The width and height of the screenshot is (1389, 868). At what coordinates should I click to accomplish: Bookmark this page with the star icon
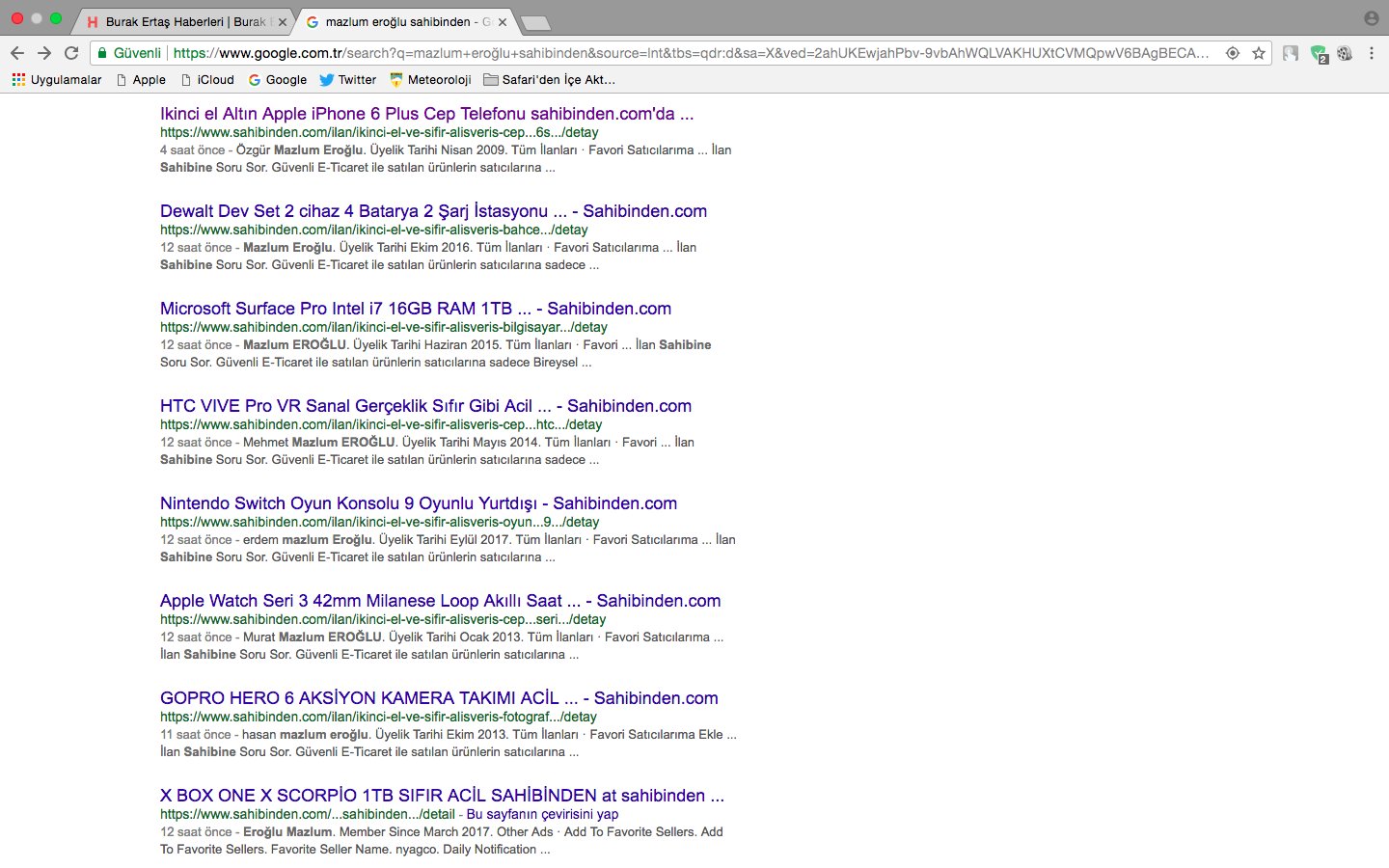click(1259, 53)
